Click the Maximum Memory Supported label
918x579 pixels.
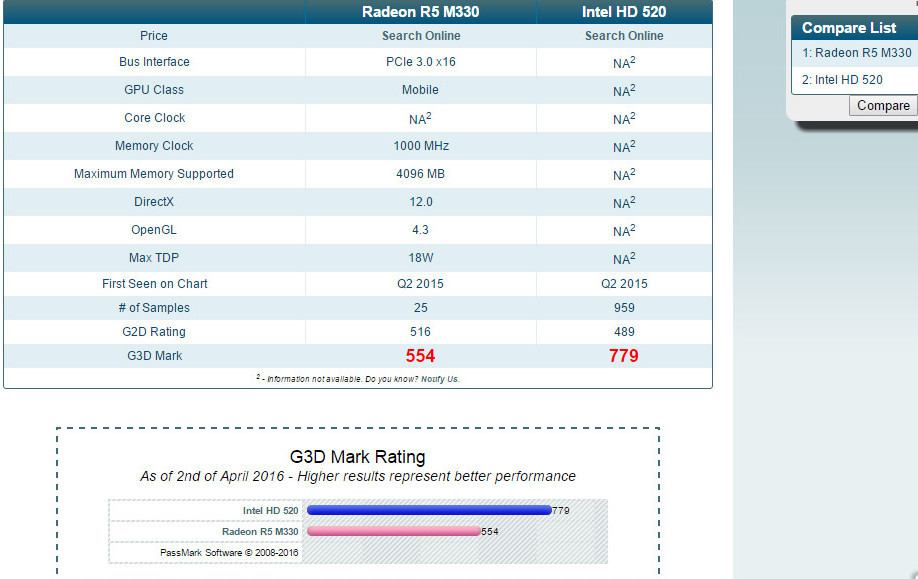click(x=153, y=174)
